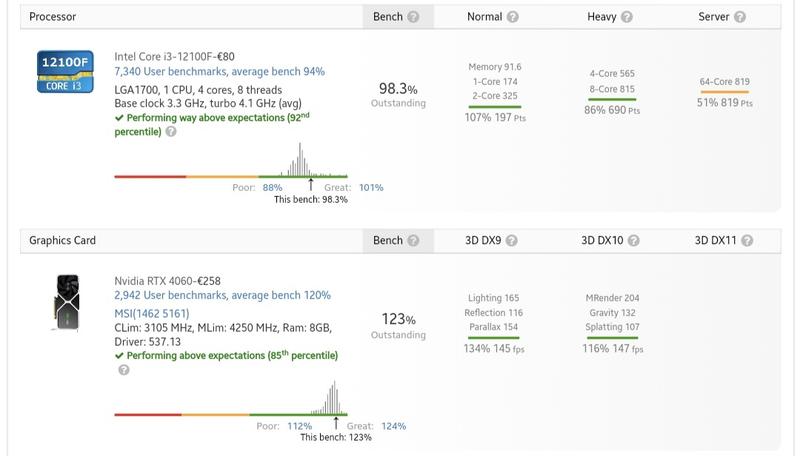Click help icon beside Heavy heading
This screenshot has height=456, width=800.
[627, 17]
